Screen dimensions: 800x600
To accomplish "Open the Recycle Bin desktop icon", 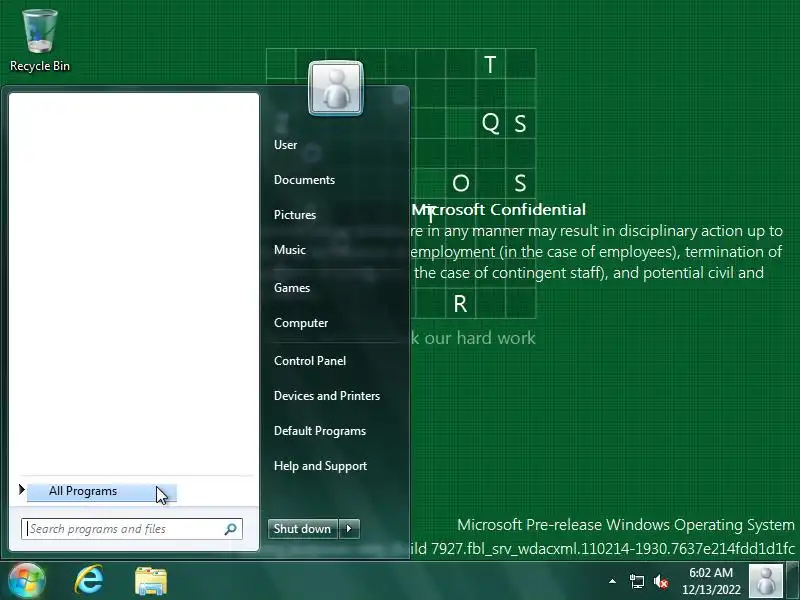I will (39, 41).
